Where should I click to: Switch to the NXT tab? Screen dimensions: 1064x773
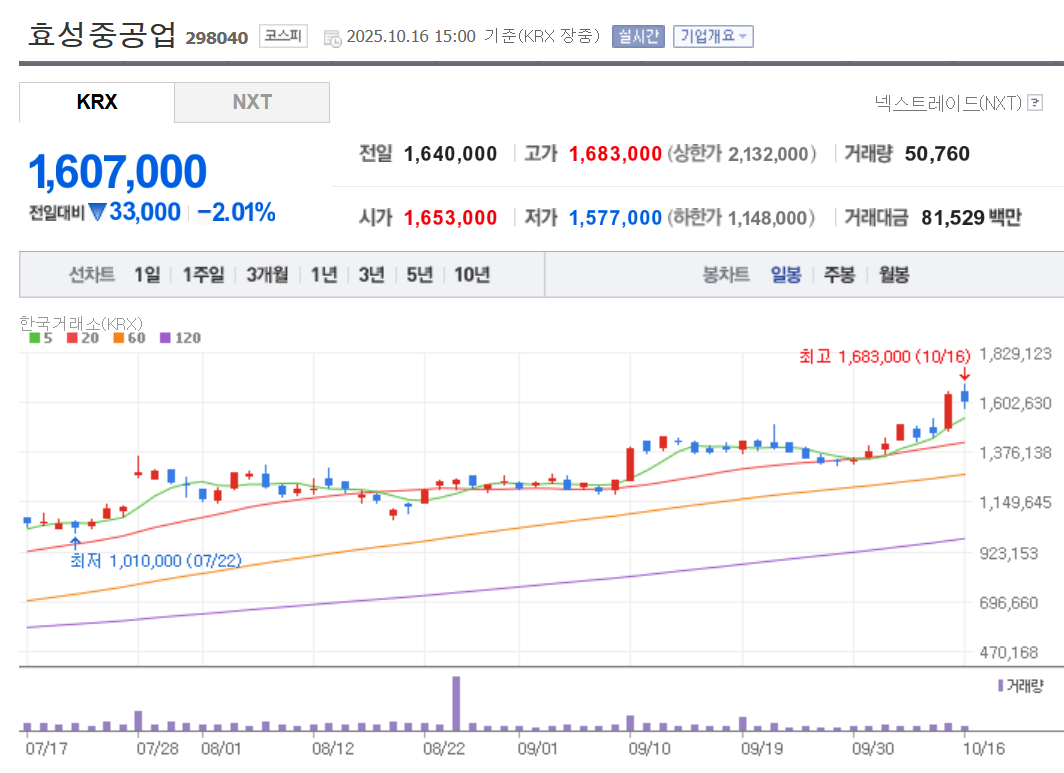click(252, 102)
